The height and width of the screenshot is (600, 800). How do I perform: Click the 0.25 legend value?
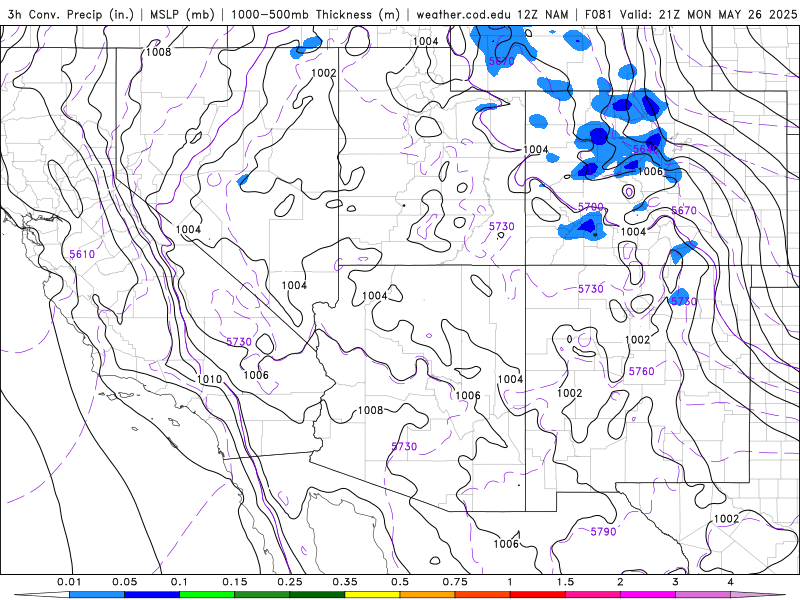tap(290, 582)
